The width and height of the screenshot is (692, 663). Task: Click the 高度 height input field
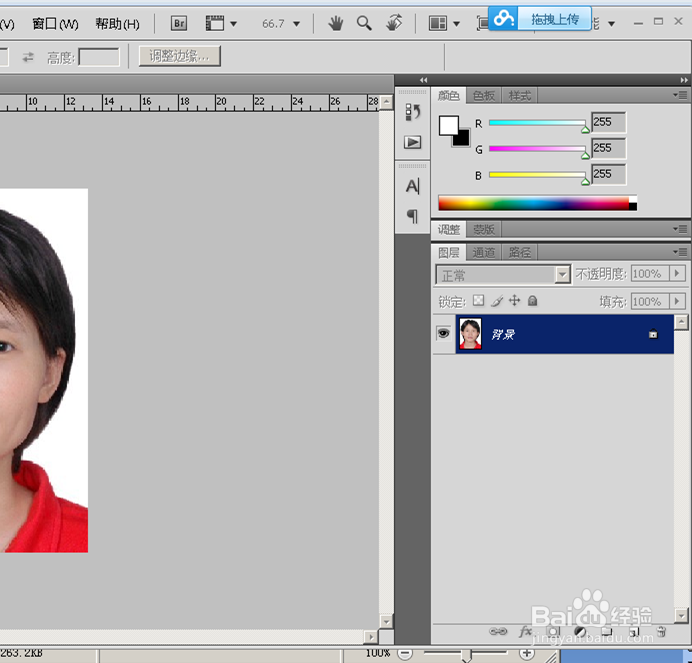(99, 57)
